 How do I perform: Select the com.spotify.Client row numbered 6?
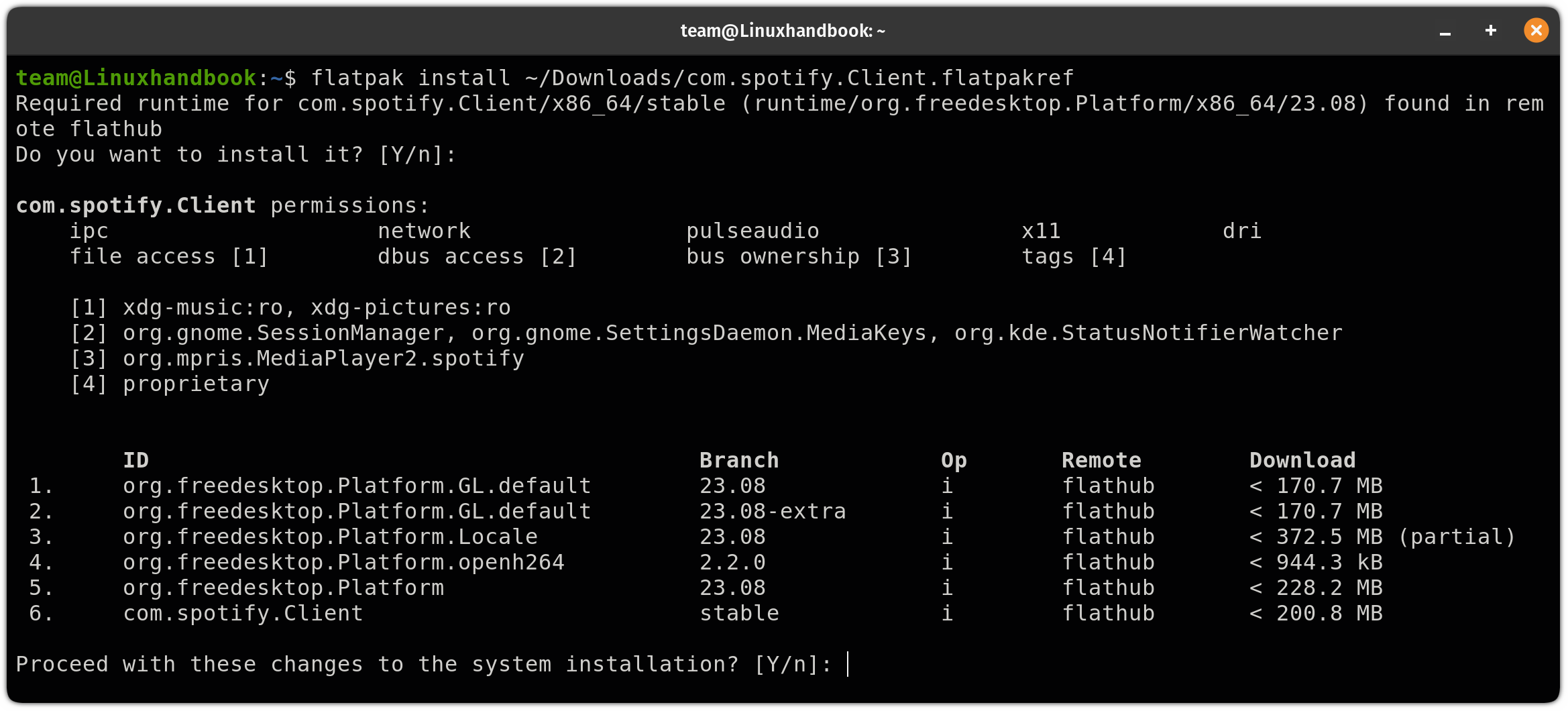[x=242, y=612]
